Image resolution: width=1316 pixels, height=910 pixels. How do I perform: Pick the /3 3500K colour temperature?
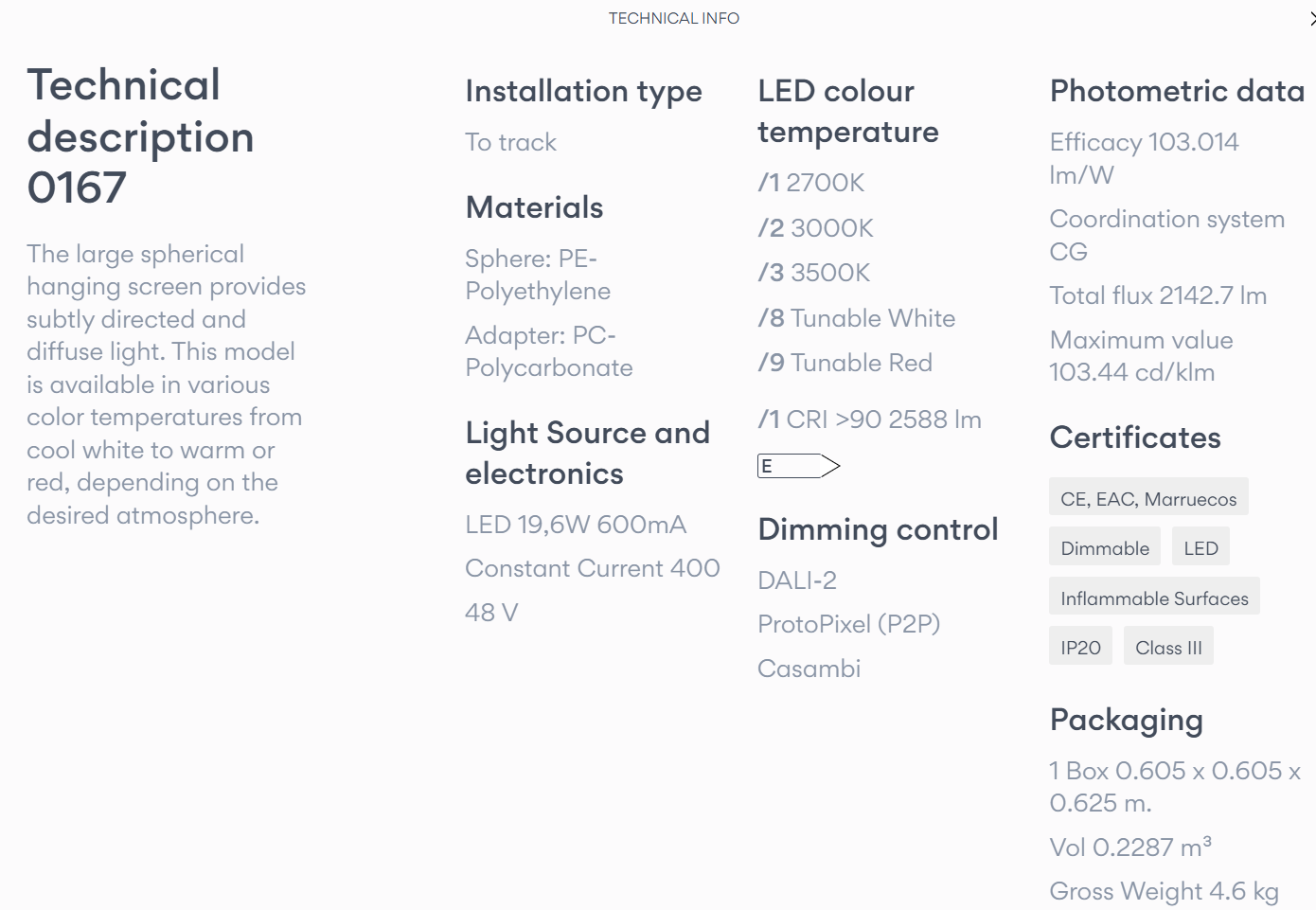point(814,273)
